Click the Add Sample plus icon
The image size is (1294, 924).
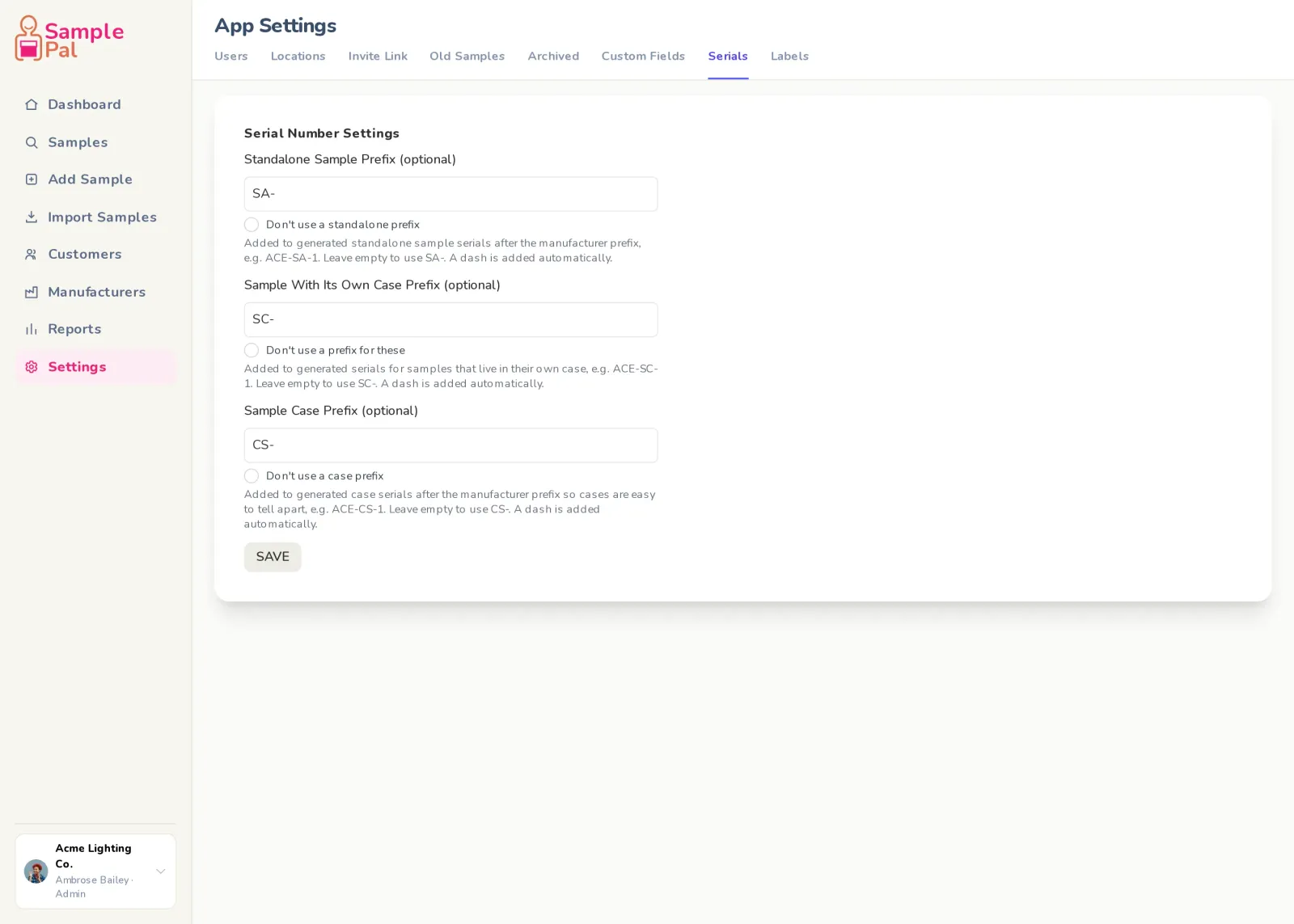pos(32,179)
